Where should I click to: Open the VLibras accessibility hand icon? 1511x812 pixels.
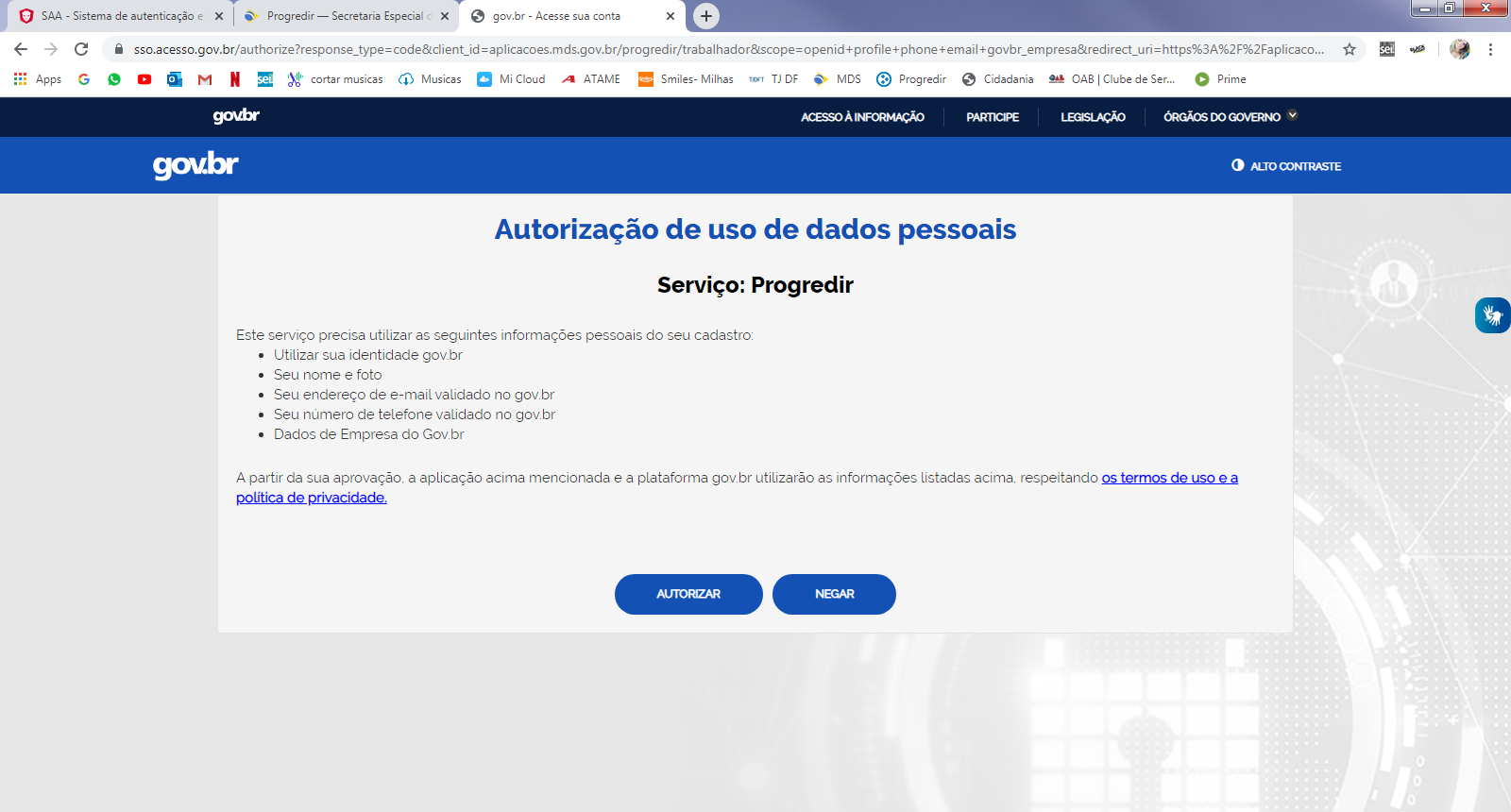1493,315
